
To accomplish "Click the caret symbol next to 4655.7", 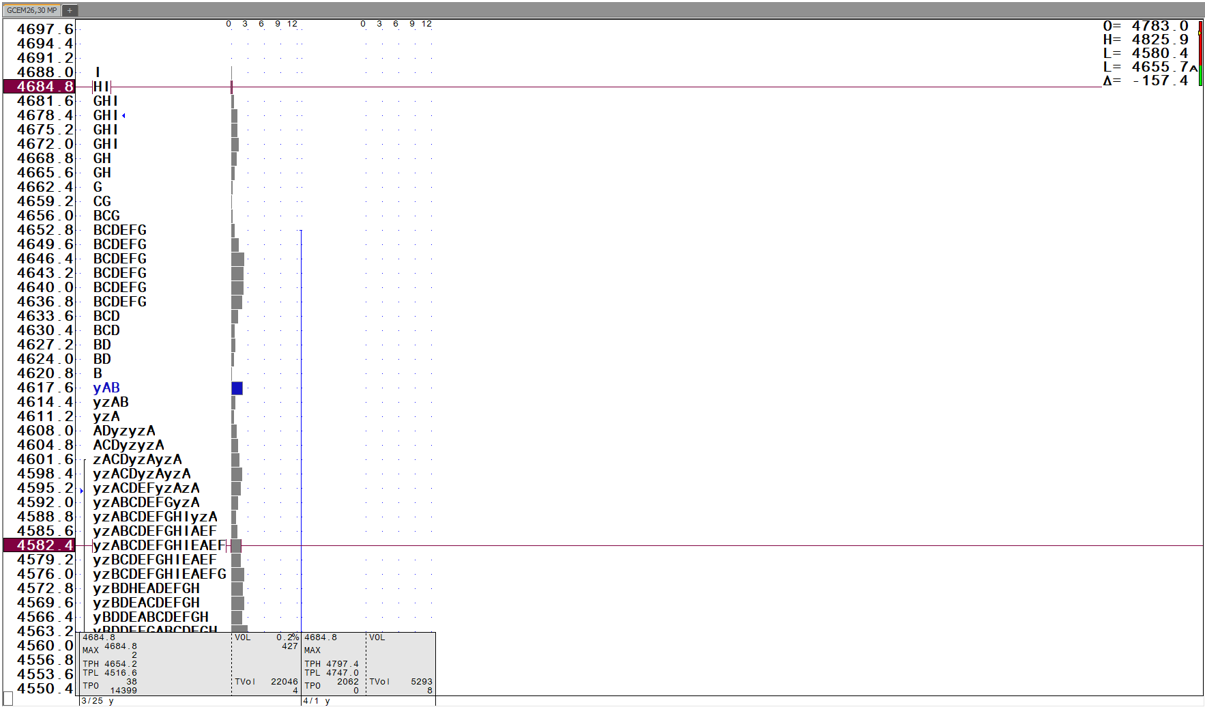I will click(x=1193, y=68).
